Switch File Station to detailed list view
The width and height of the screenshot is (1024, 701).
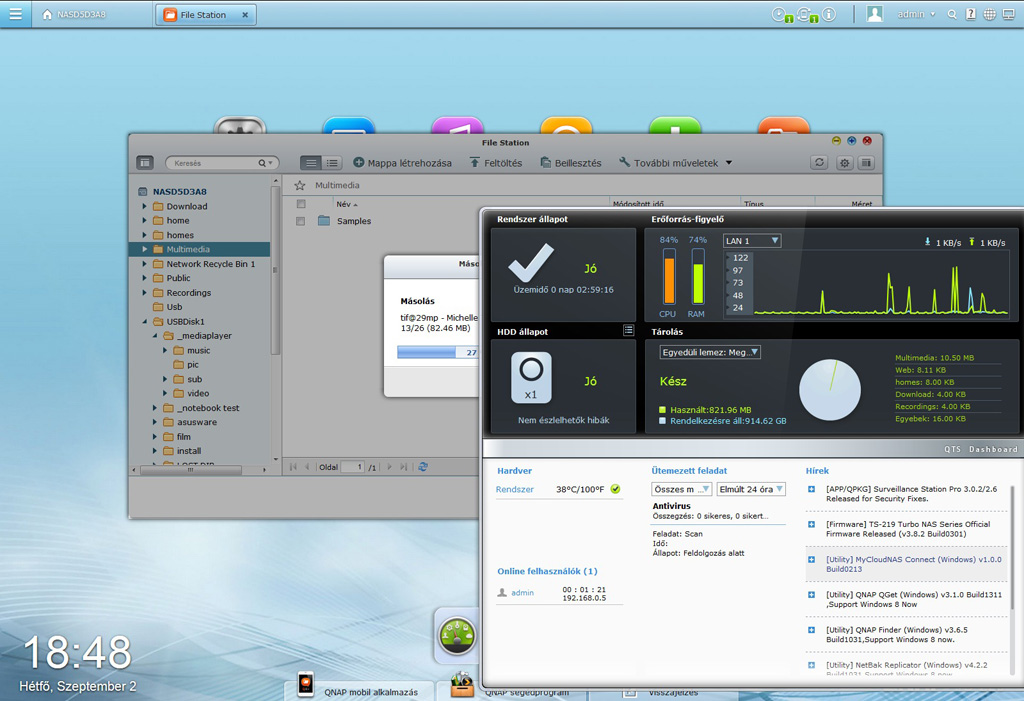coord(332,163)
